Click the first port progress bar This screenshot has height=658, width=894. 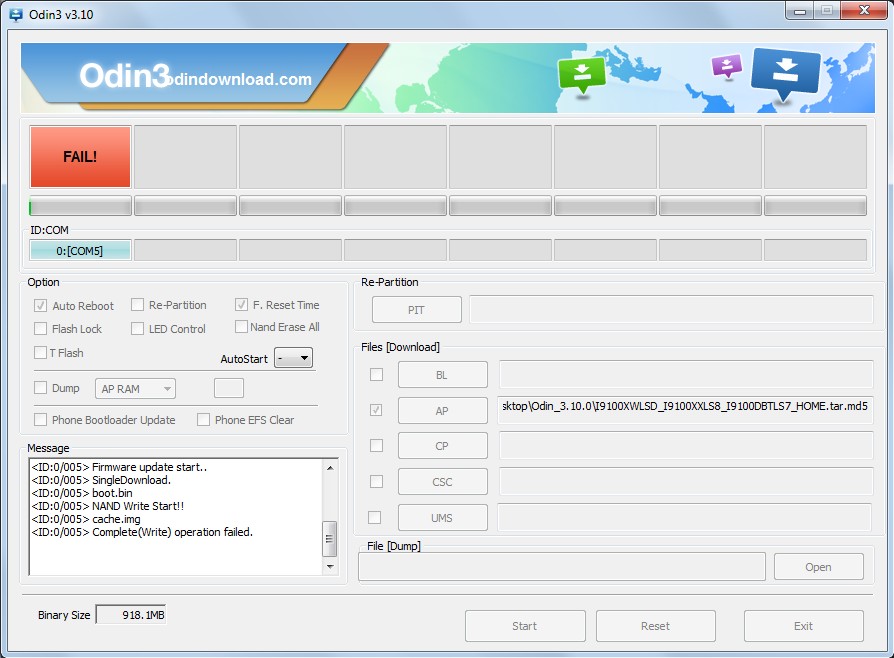80,206
